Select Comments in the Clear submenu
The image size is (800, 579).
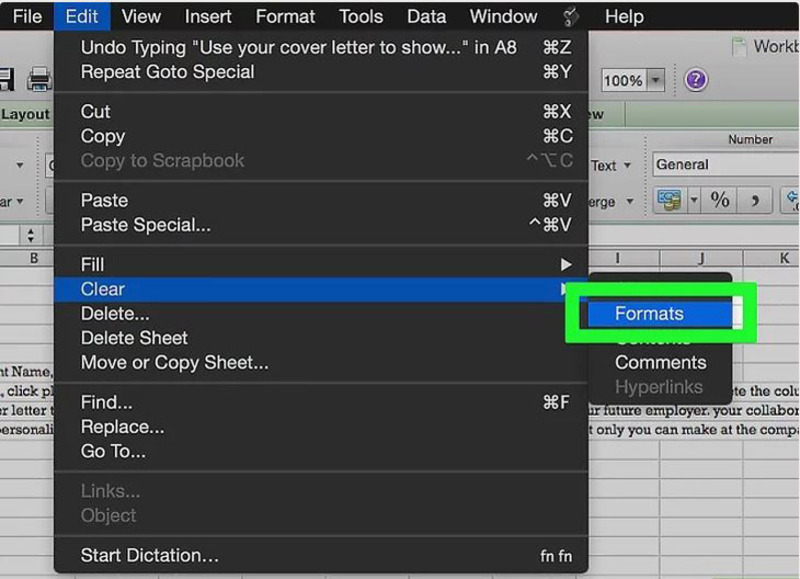tap(660, 363)
